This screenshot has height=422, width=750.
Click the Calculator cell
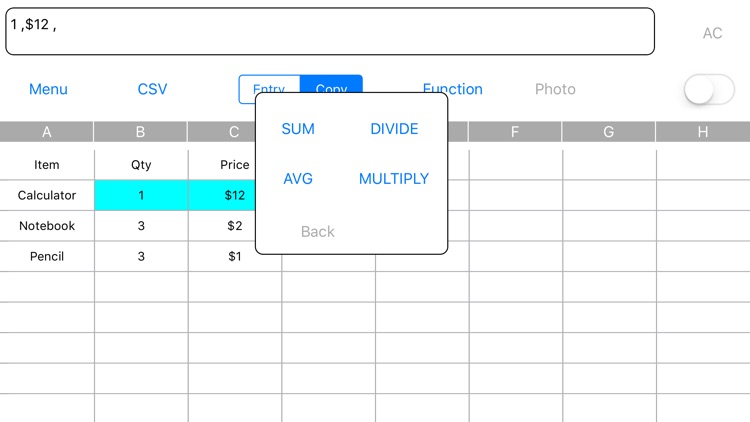(x=47, y=196)
